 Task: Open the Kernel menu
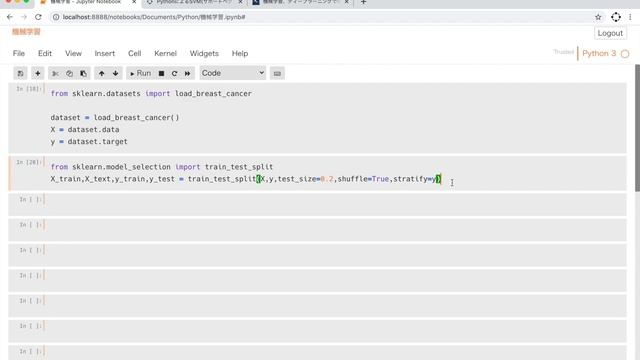coord(165,53)
